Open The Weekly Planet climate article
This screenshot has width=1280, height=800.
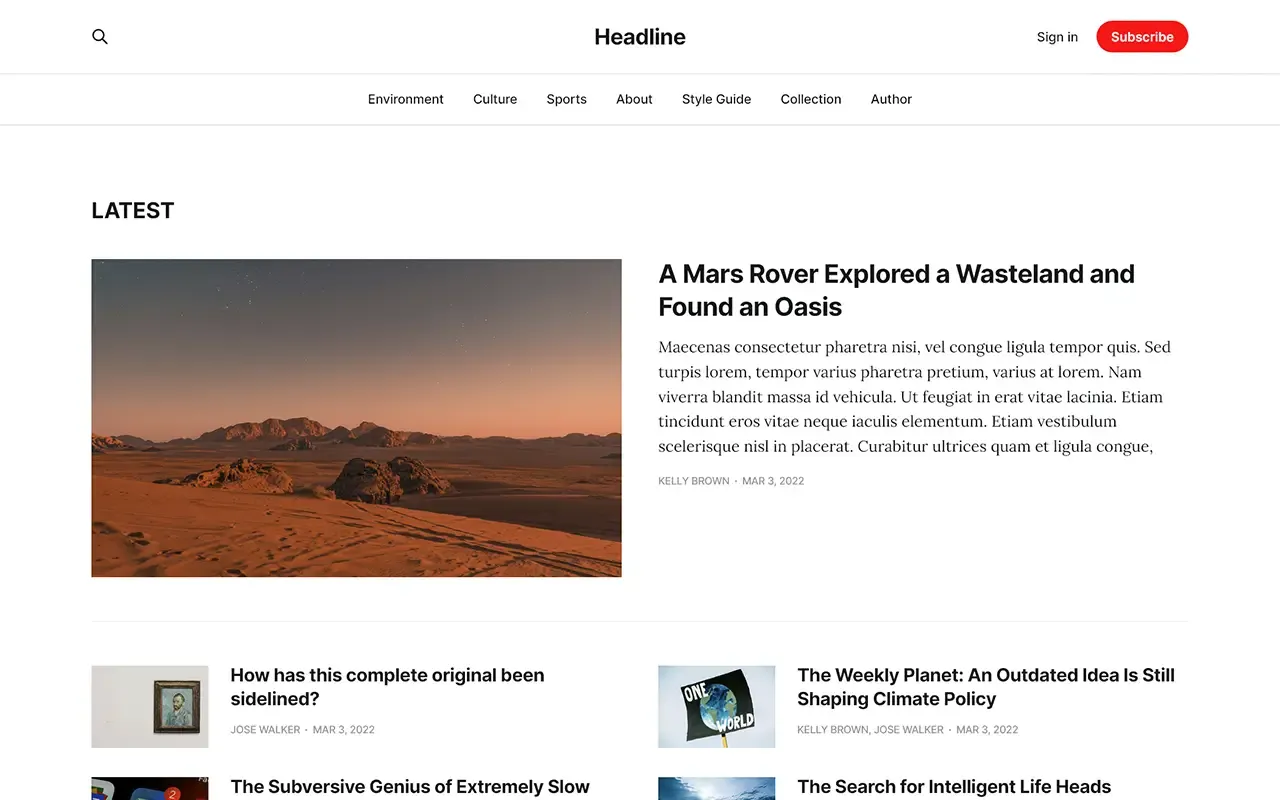[986, 687]
